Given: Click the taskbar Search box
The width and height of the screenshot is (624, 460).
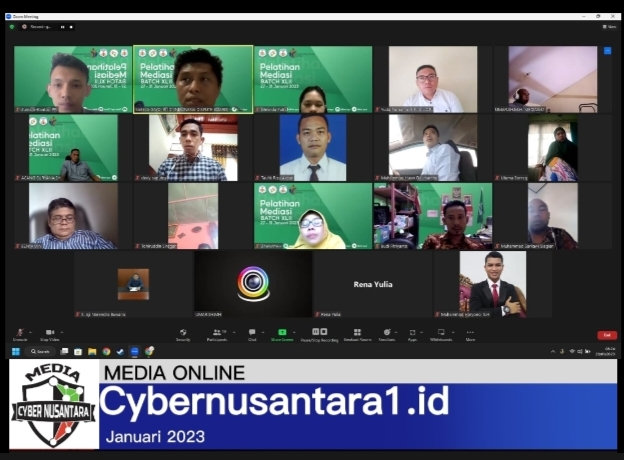Looking at the screenshot, I should point(40,351).
